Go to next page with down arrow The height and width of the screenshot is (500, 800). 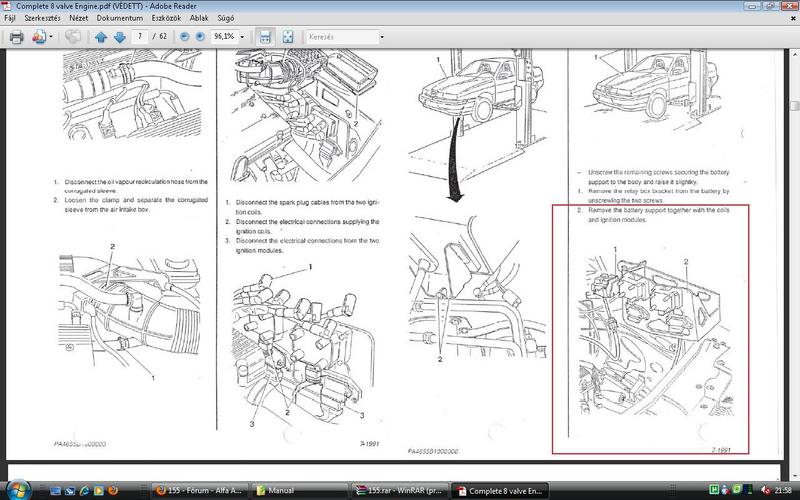click(120, 37)
